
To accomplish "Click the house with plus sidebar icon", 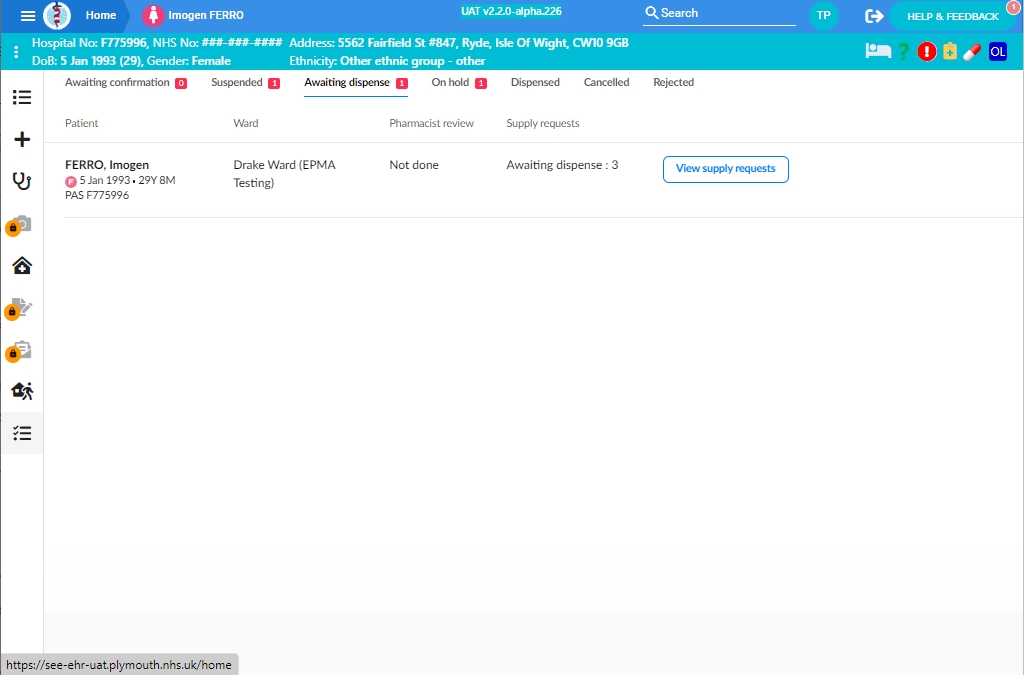I will point(22,266).
